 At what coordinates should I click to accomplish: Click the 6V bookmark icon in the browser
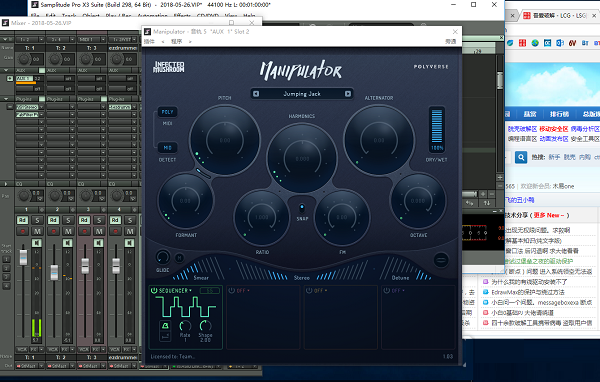coord(572,43)
